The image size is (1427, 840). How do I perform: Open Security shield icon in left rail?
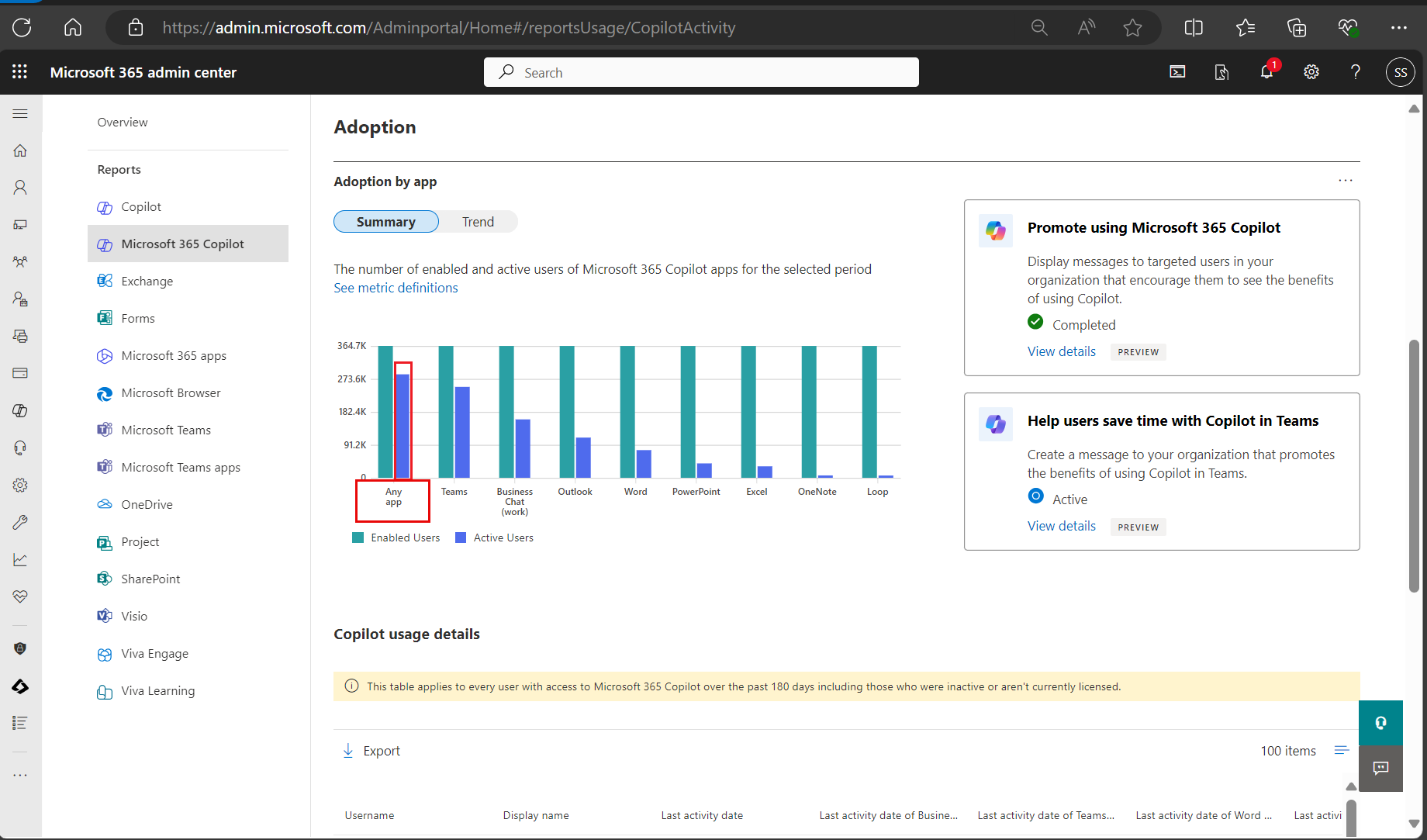coord(20,648)
